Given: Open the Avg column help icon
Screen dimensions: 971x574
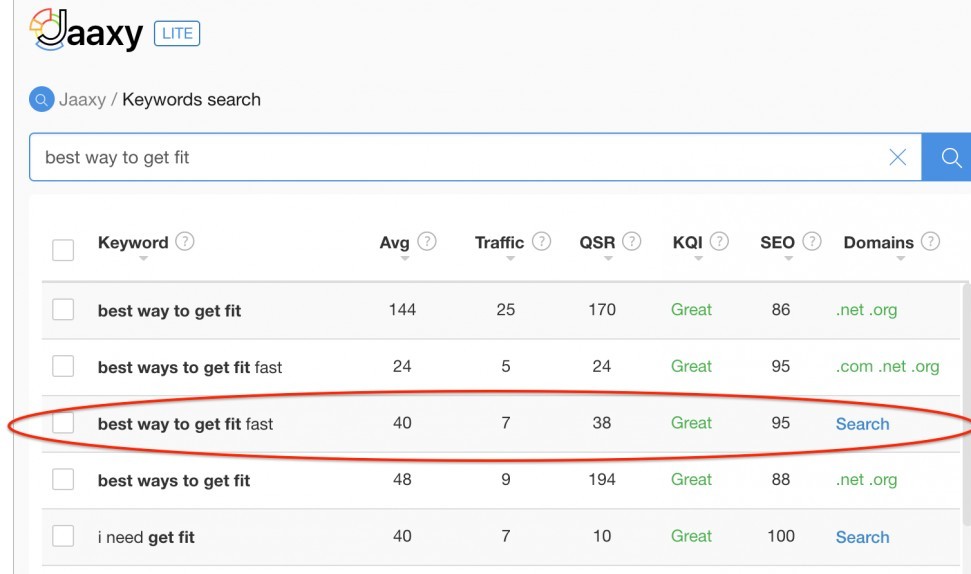Looking at the screenshot, I should tap(427, 241).
